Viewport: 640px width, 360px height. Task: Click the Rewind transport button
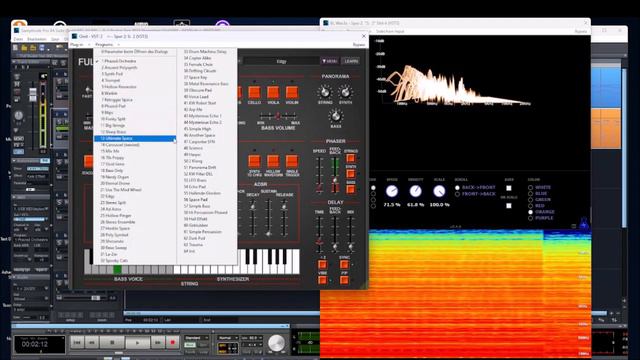92,342
